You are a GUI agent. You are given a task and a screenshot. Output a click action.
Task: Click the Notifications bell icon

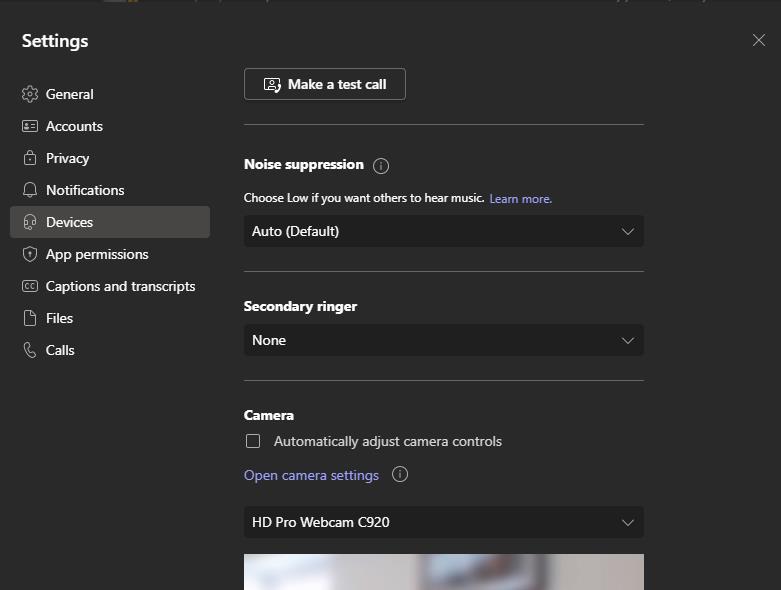(x=30, y=190)
